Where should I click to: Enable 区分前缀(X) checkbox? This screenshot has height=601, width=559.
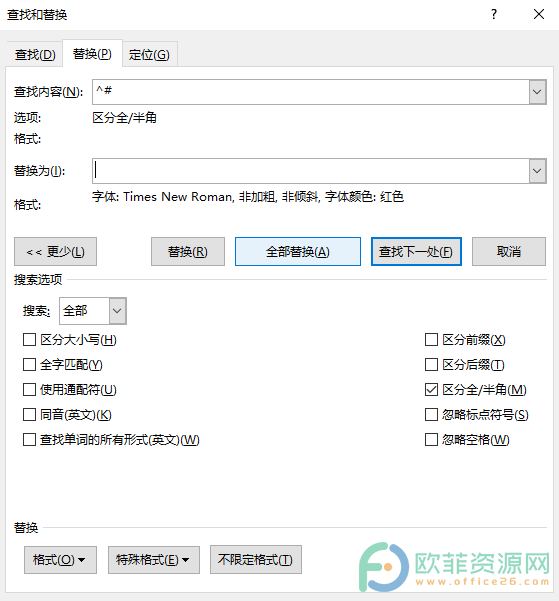point(431,340)
